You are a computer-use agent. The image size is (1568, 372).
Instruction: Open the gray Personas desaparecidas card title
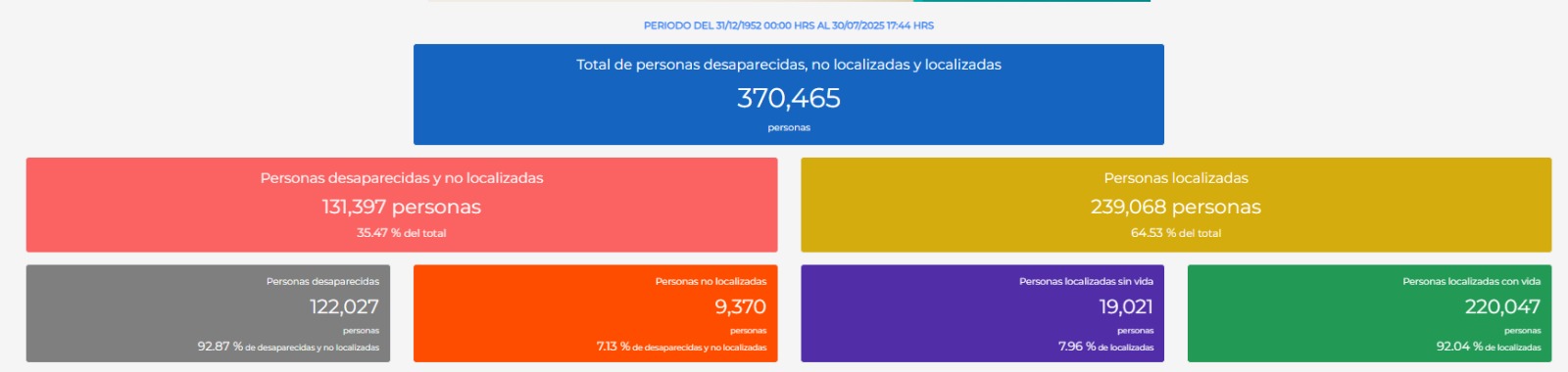[x=322, y=281]
